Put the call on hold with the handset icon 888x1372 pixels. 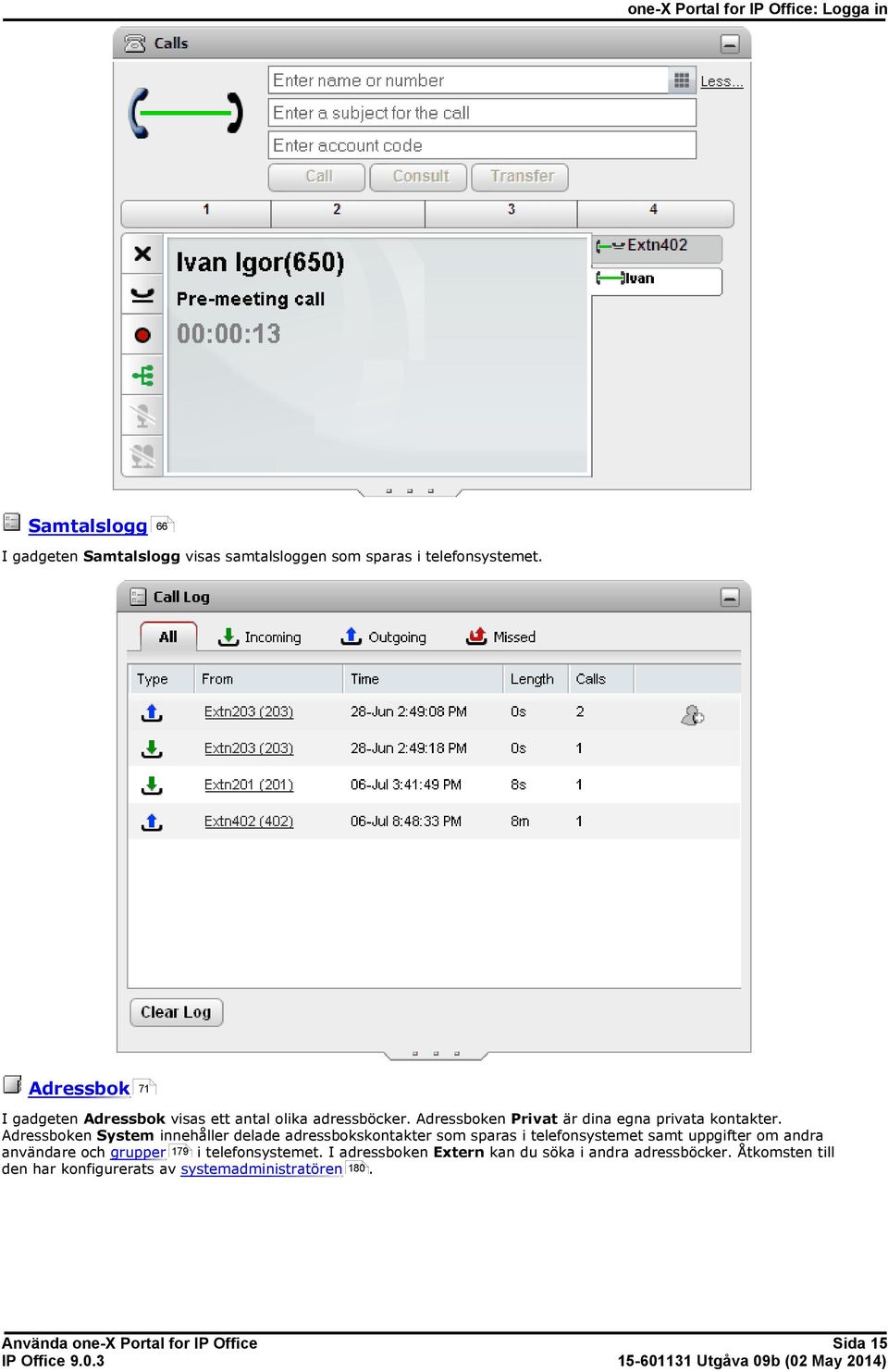142,295
